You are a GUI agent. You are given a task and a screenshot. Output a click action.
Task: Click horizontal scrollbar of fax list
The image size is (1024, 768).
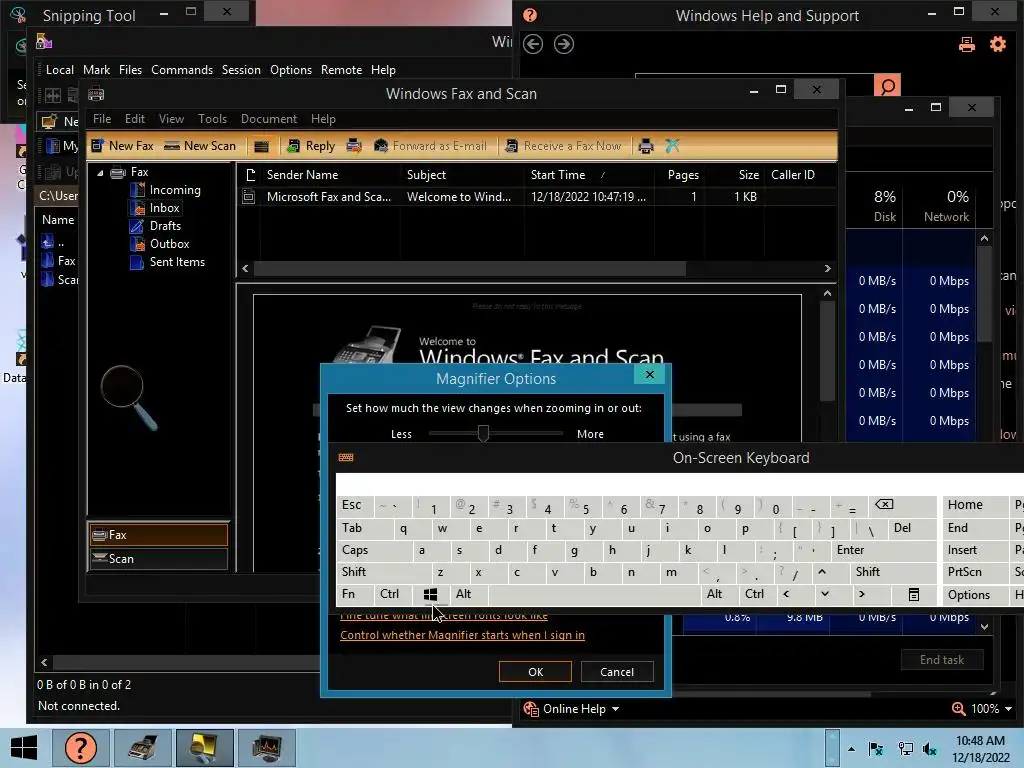tap(470, 268)
